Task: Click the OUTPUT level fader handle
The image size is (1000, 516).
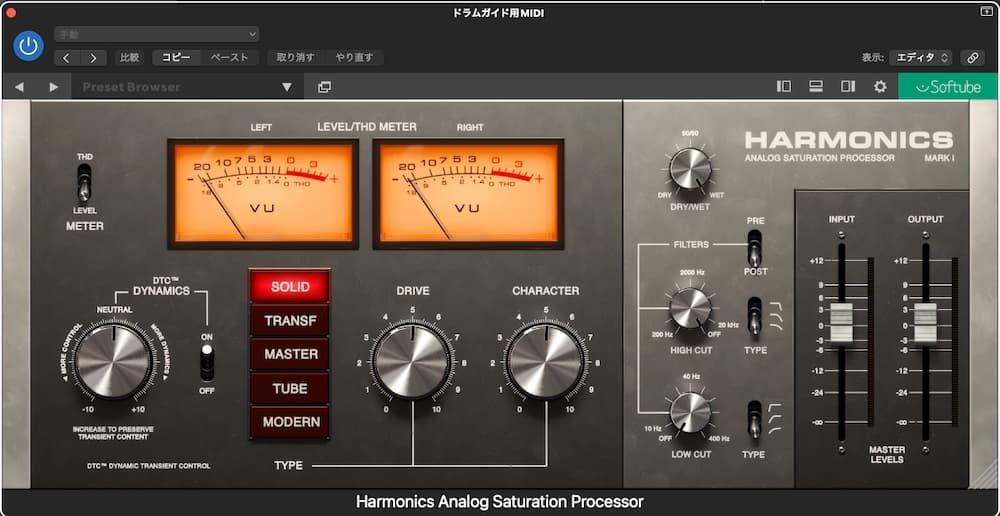Action: pyautogui.click(x=925, y=323)
